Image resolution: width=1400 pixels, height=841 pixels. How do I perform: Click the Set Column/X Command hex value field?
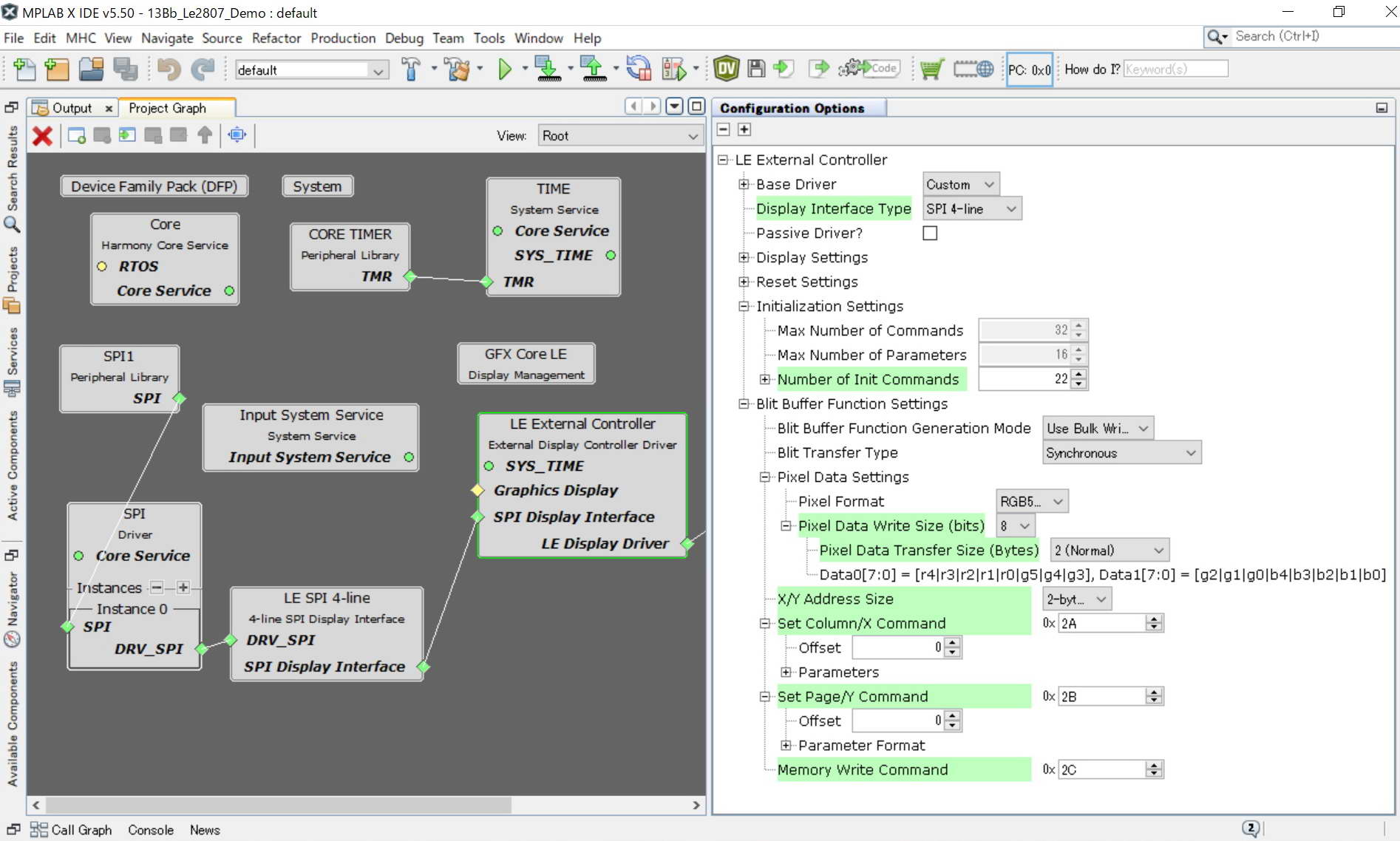click(x=1101, y=624)
